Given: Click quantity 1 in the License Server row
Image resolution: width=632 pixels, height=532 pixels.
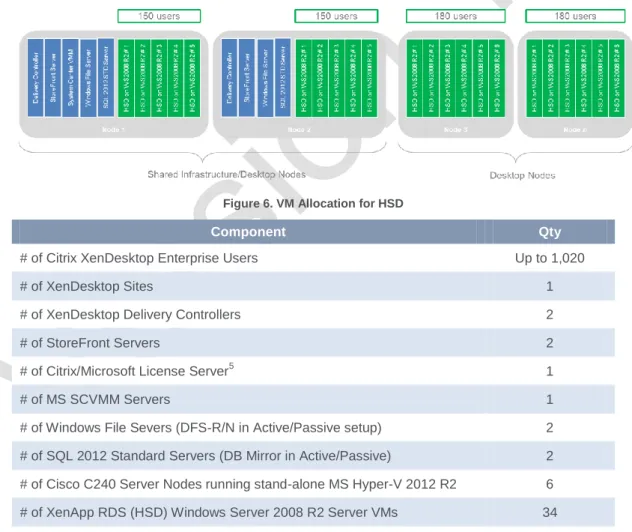Looking at the screenshot, I should tap(550, 371).
